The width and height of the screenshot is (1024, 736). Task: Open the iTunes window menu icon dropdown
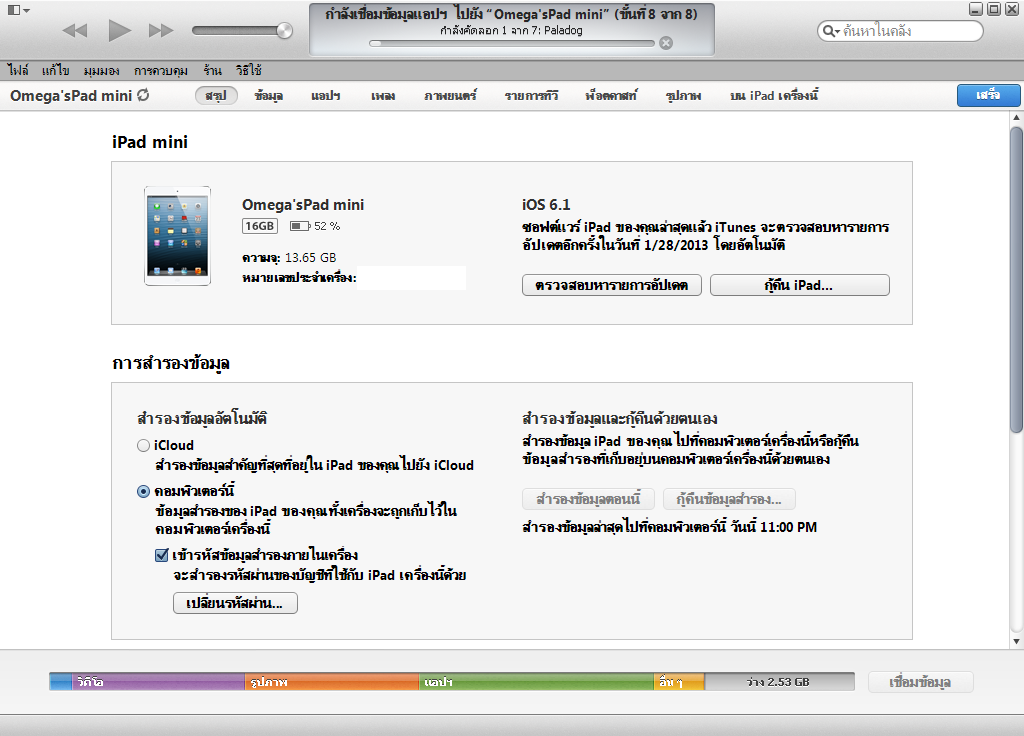point(18,10)
